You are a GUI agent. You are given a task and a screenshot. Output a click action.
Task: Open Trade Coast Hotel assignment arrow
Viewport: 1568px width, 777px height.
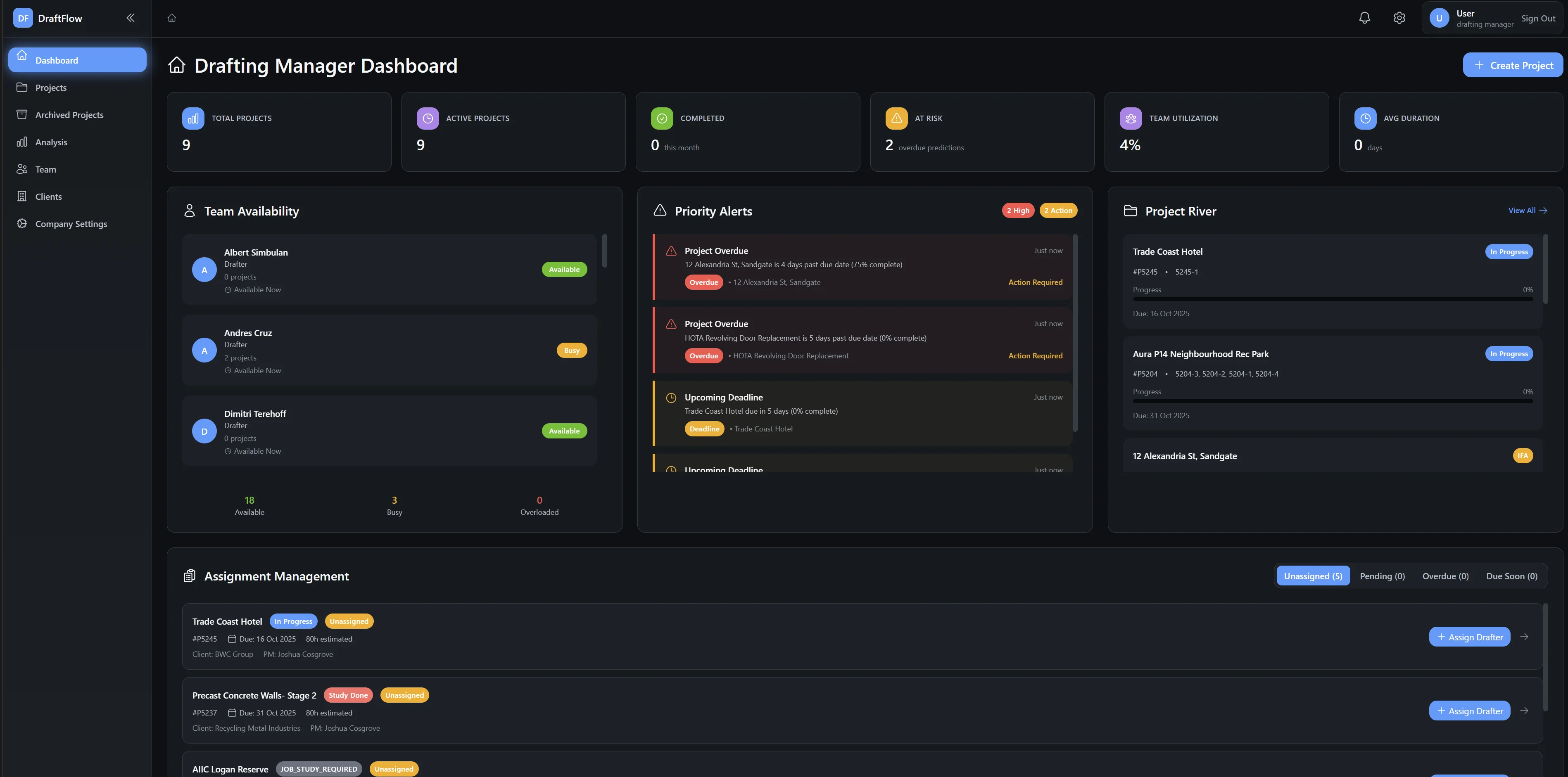tap(1524, 637)
